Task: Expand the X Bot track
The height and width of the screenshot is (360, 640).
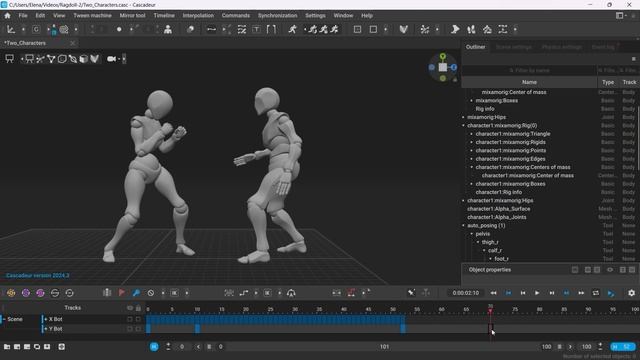Action: pyautogui.click(x=46, y=319)
